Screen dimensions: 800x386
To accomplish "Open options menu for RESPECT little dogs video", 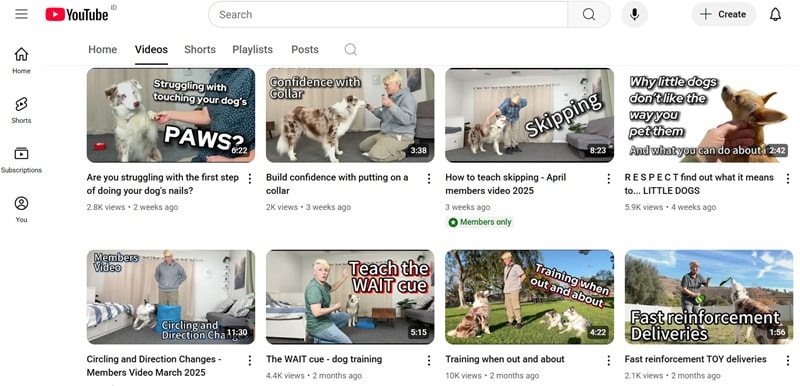I will [788, 178].
